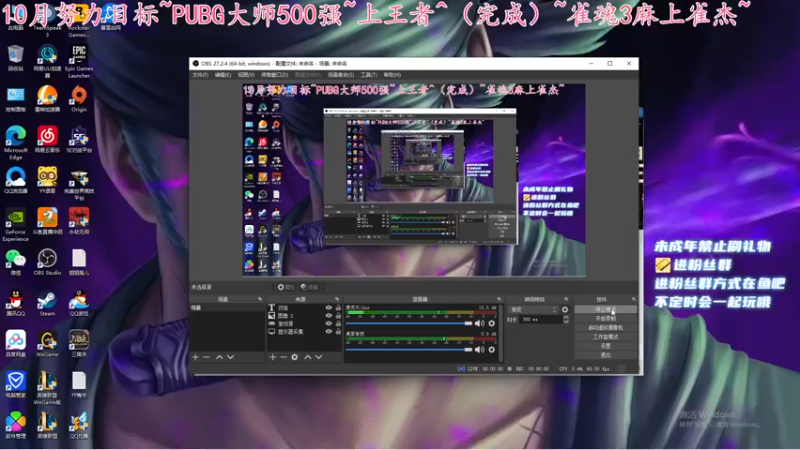Image resolution: width=800 pixels, height=450 pixels.
Task: Pop out the Sources dock panel
Action: 337,299
